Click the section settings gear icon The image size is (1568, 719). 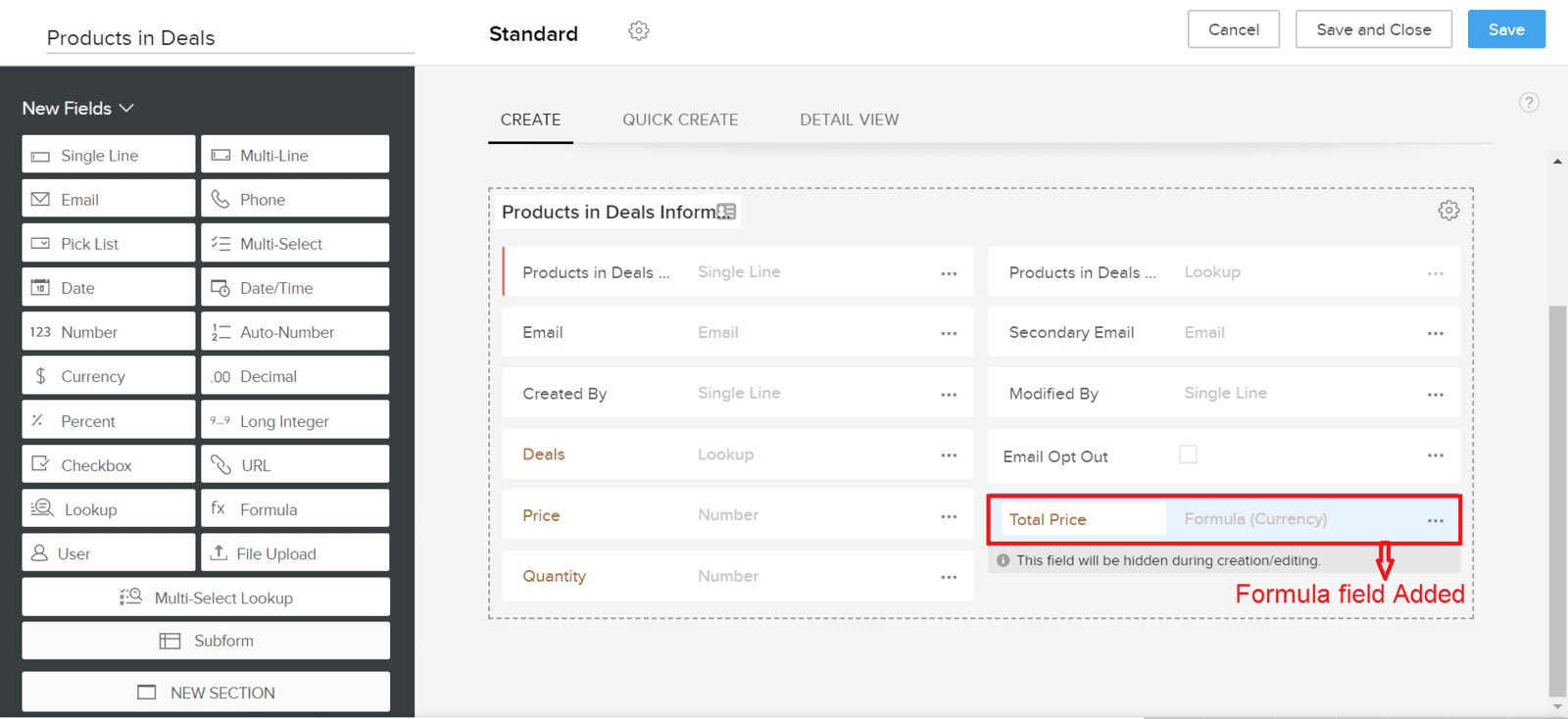point(1448,211)
